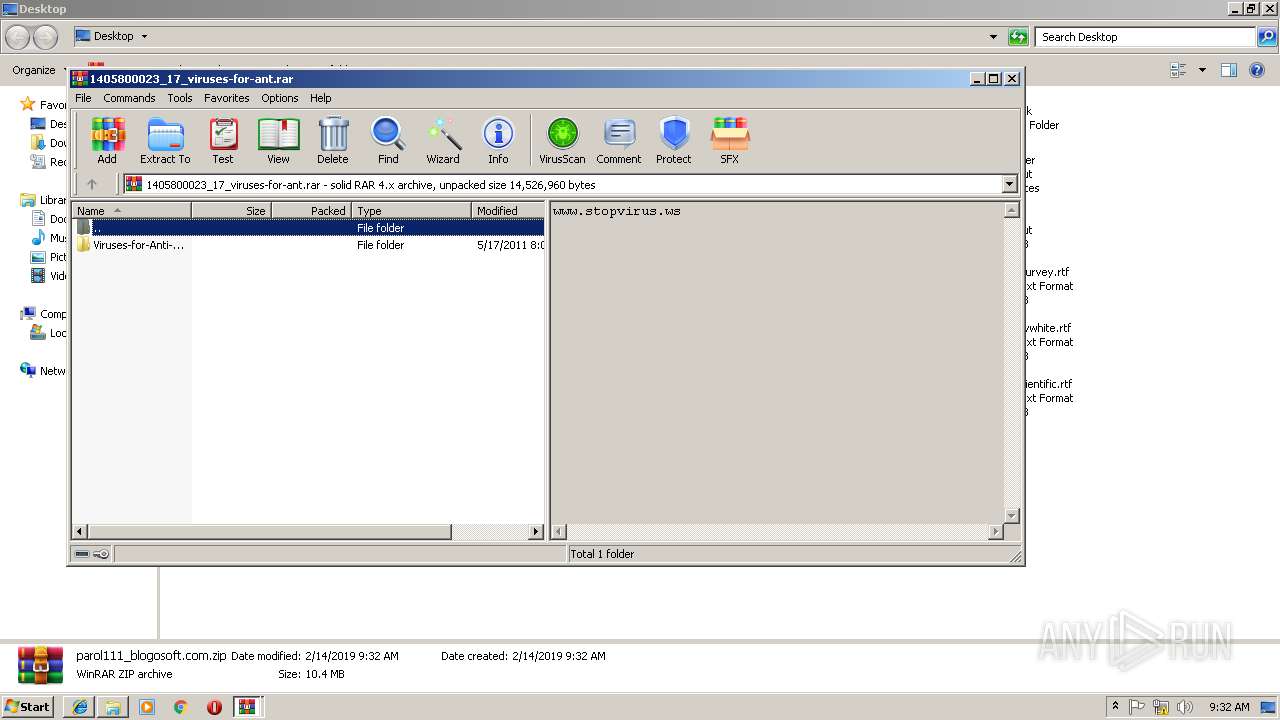Start VirusScan on the archive
Image resolution: width=1280 pixels, height=720 pixels.
[x=562, y=140]
